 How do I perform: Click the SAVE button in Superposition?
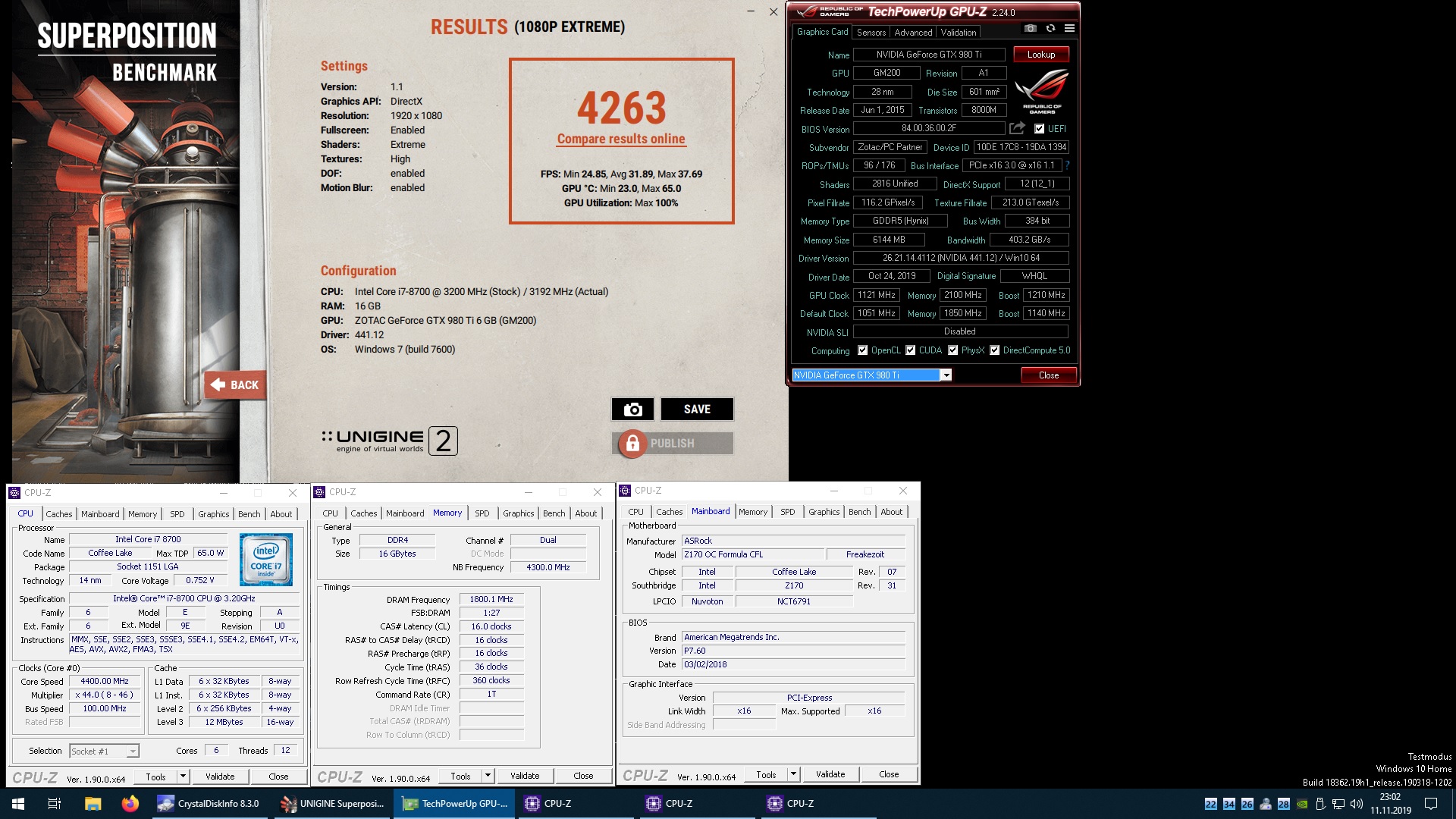(x=697, y=409)
